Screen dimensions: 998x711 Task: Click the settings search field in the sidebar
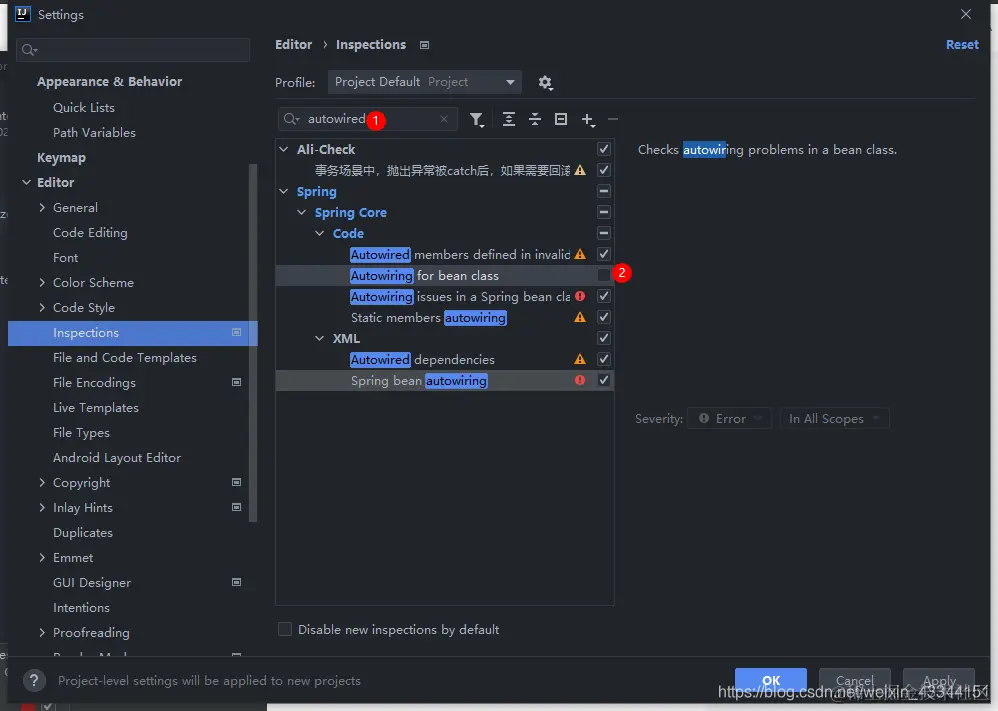point(133,50)
